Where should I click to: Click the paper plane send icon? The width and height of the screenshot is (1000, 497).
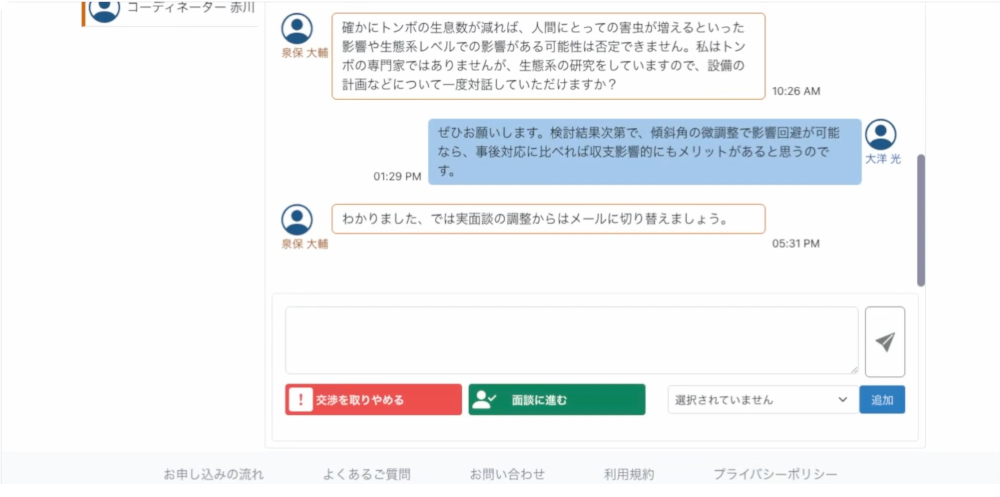point(885,342)
